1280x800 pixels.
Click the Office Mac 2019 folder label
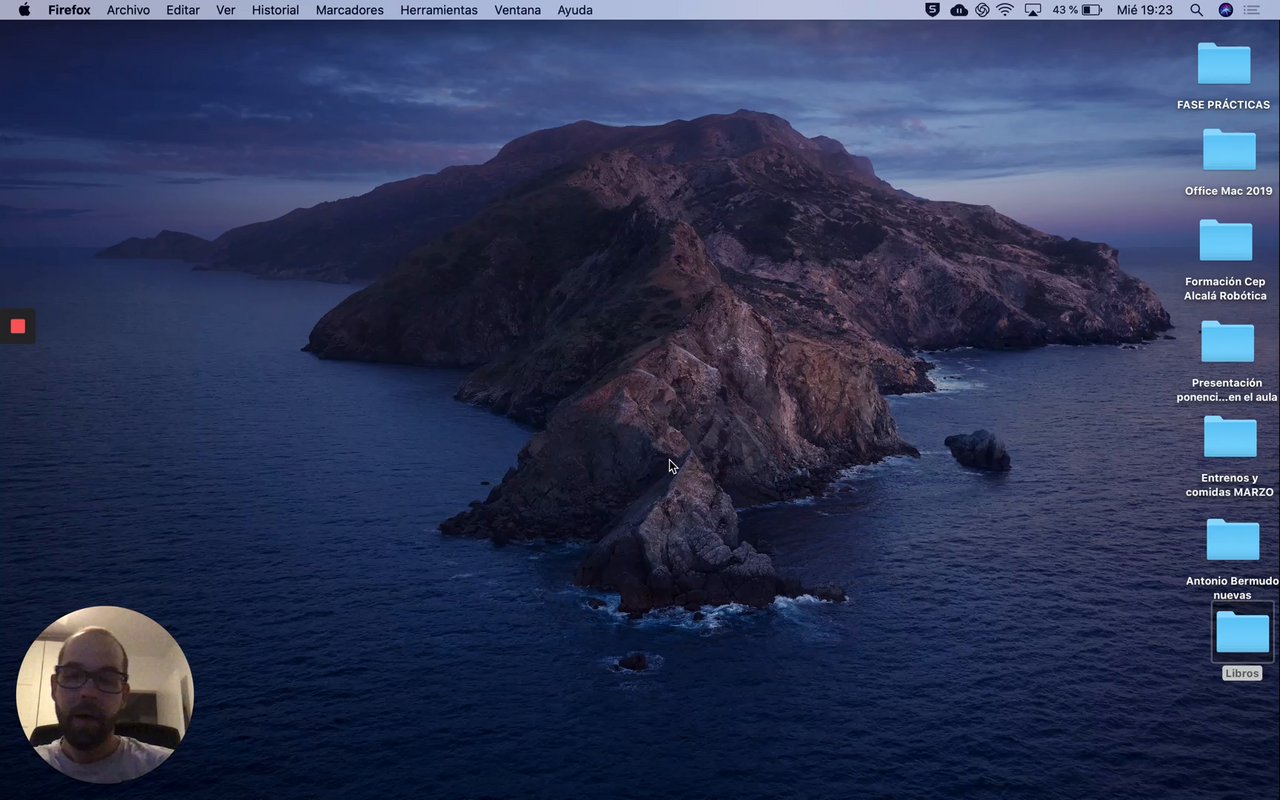pyautogui.click(x=1229, y=191)
